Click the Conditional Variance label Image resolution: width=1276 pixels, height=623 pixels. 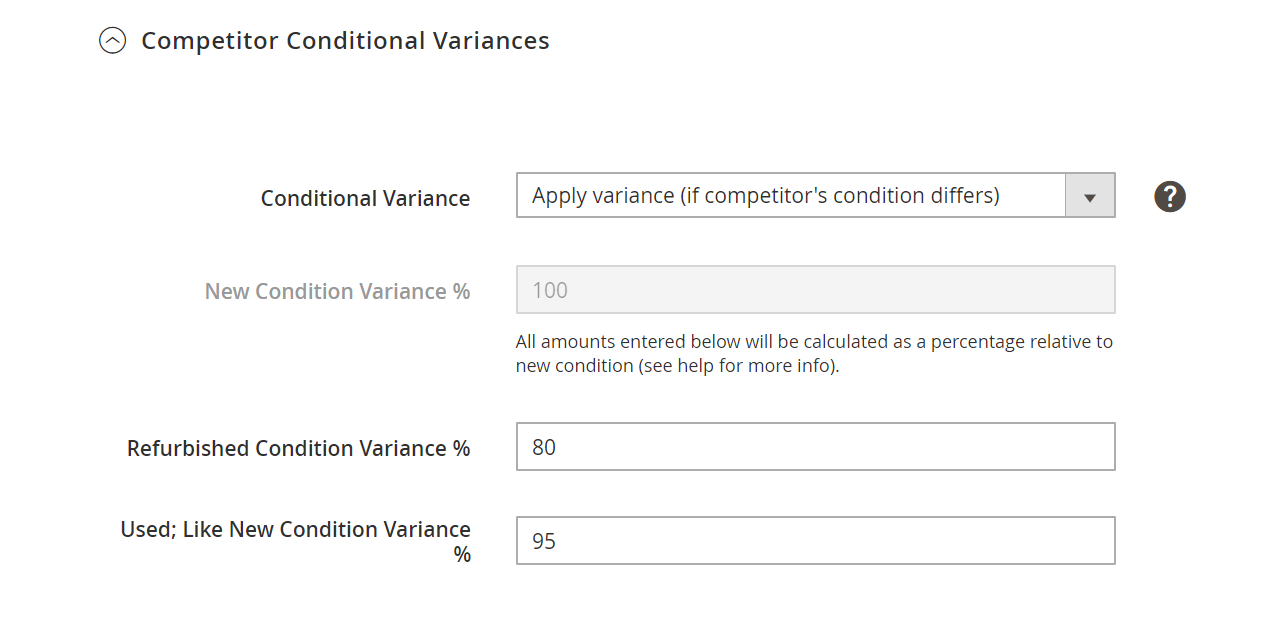pyautogui.click(x=365, y=198)
